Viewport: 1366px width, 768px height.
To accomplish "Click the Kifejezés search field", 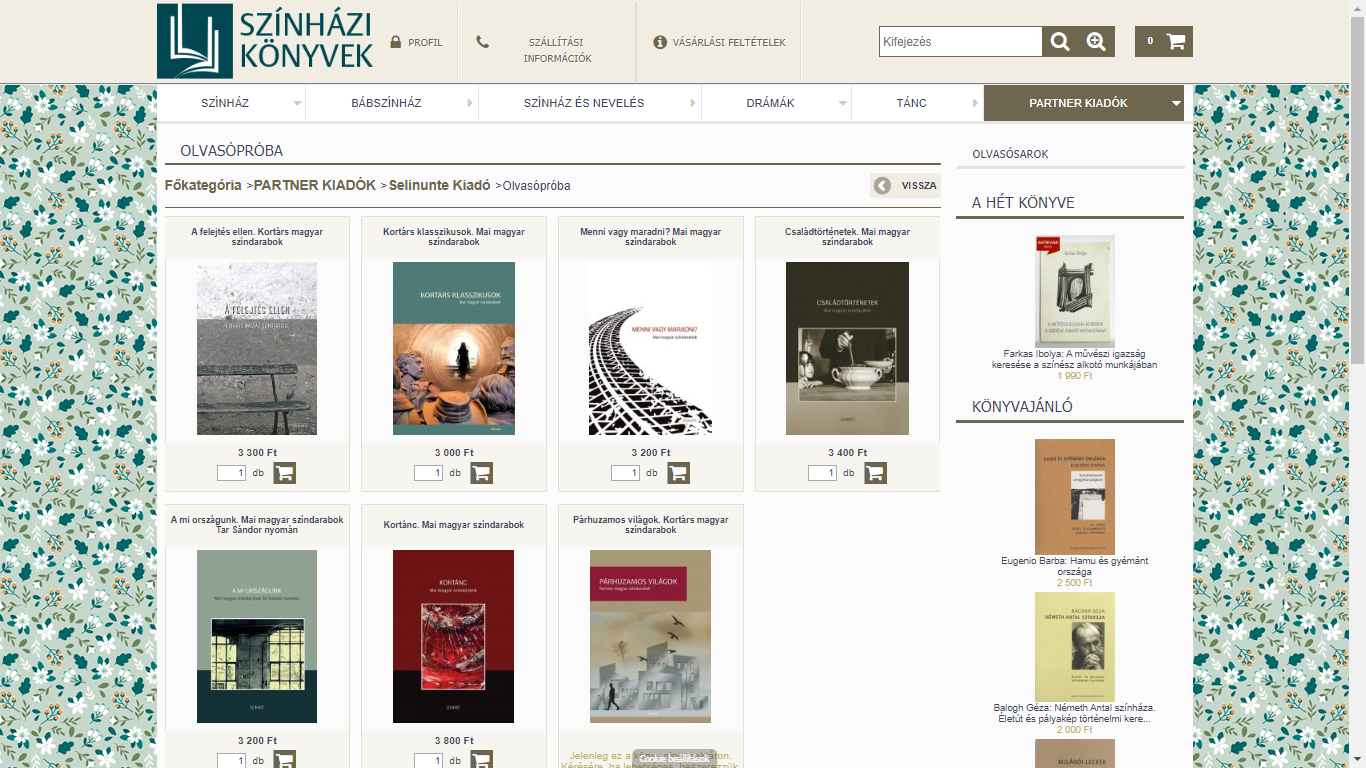I will coord(961,41).
